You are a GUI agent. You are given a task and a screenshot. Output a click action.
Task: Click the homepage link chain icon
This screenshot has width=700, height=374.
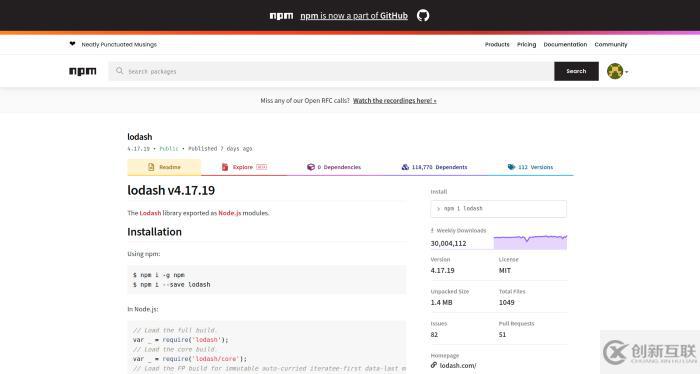tap(433, 365)
